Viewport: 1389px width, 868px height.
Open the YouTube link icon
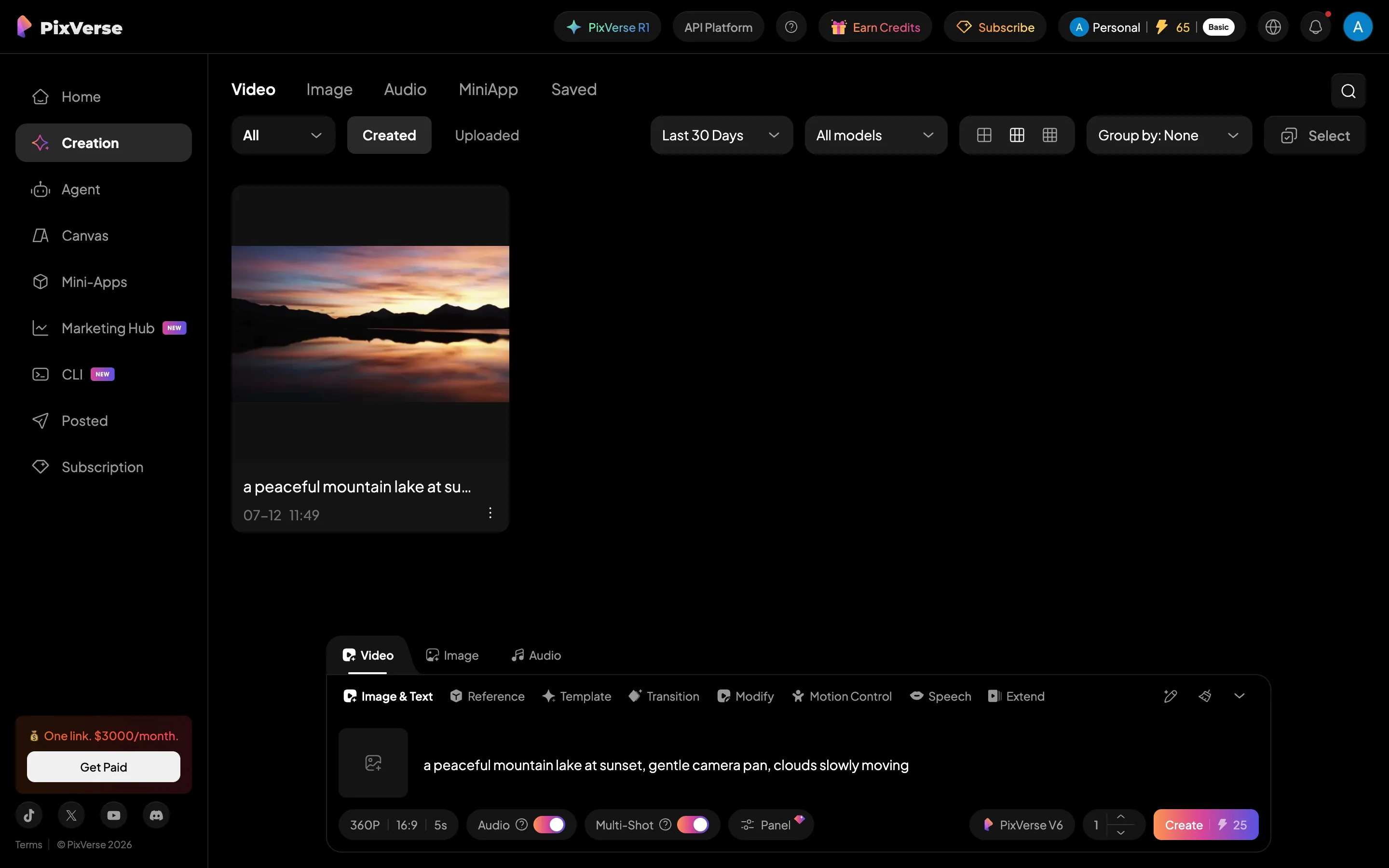pyautogui.click(x=114, y=815)
